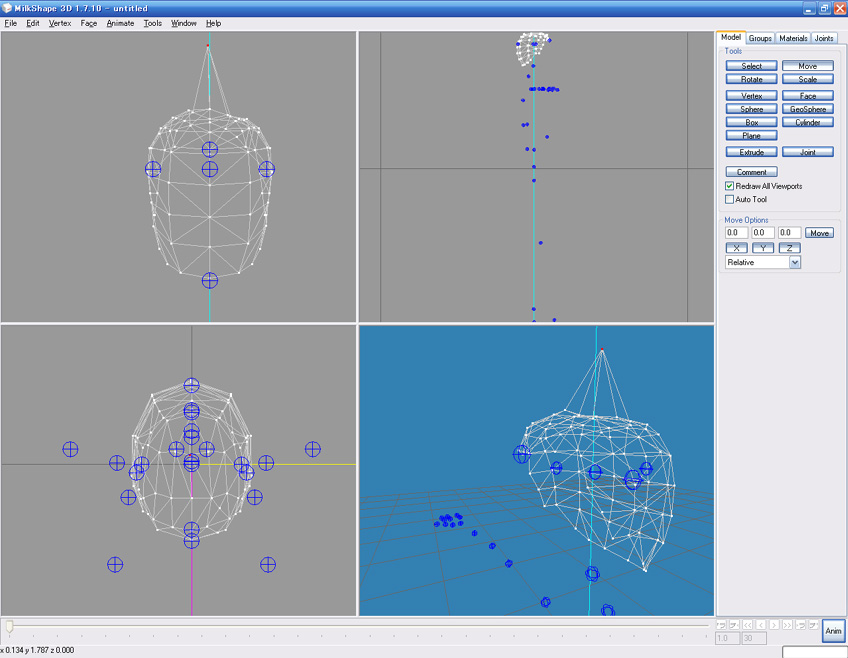This screenshot has width=848, height=658.
Task: Jump to last frame button
Action: 813,625
